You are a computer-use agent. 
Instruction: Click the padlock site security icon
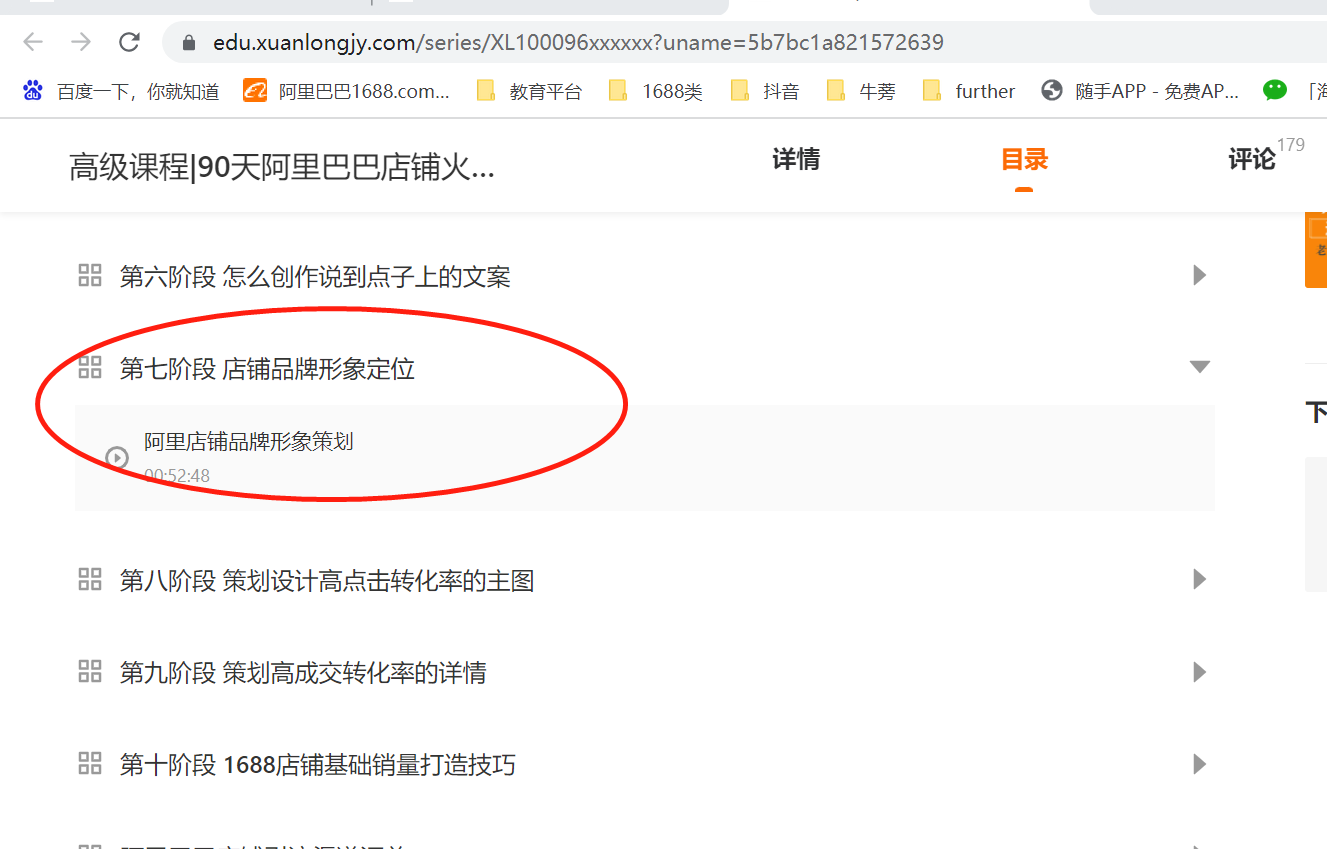tap(187, 43)
